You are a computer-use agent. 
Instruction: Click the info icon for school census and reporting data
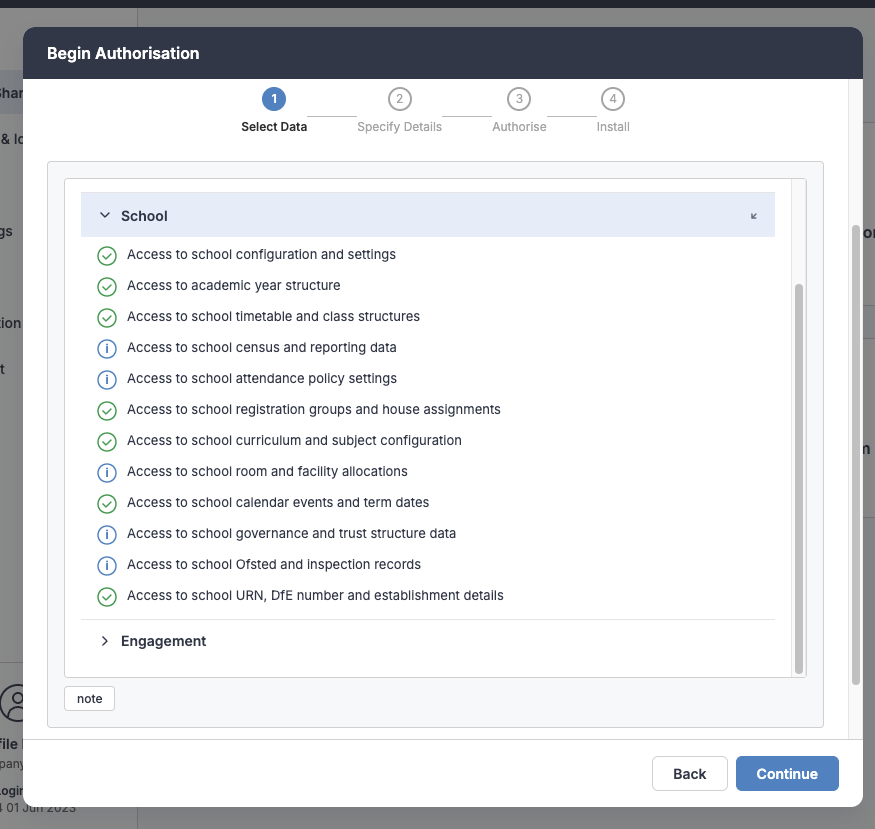pos(107,349)
